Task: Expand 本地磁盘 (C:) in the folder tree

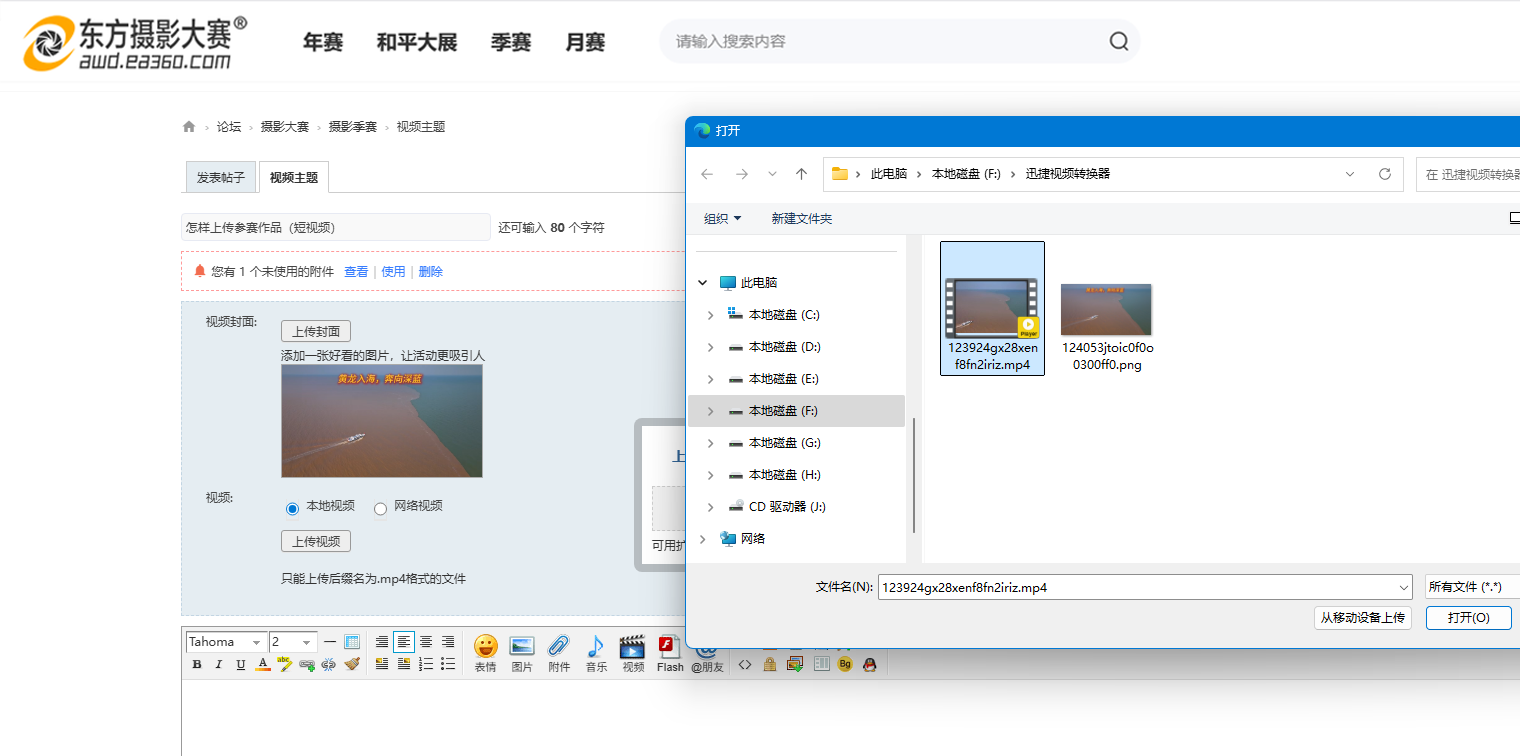Action: tap(711, 315)
